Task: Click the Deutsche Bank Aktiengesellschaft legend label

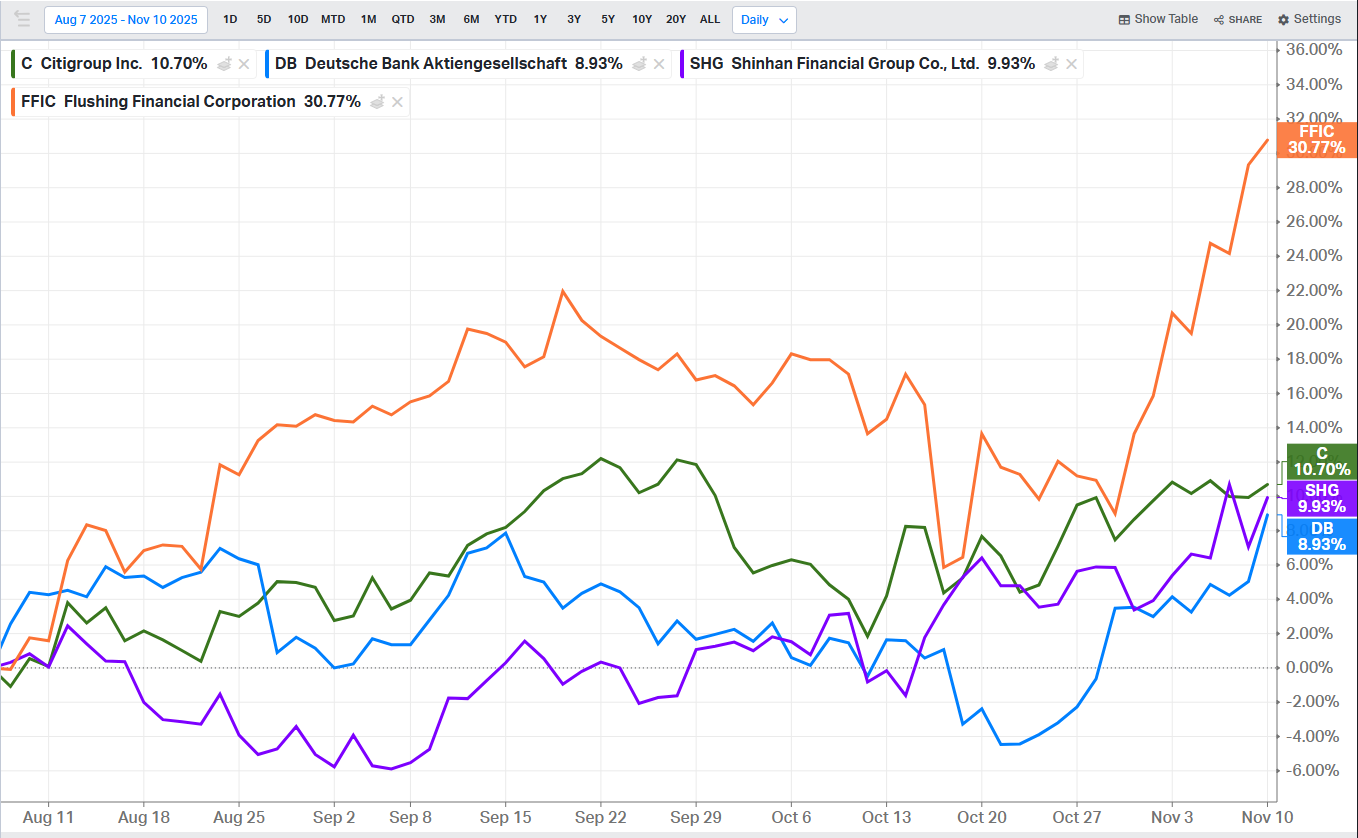Action: click(x=436, y=64)
